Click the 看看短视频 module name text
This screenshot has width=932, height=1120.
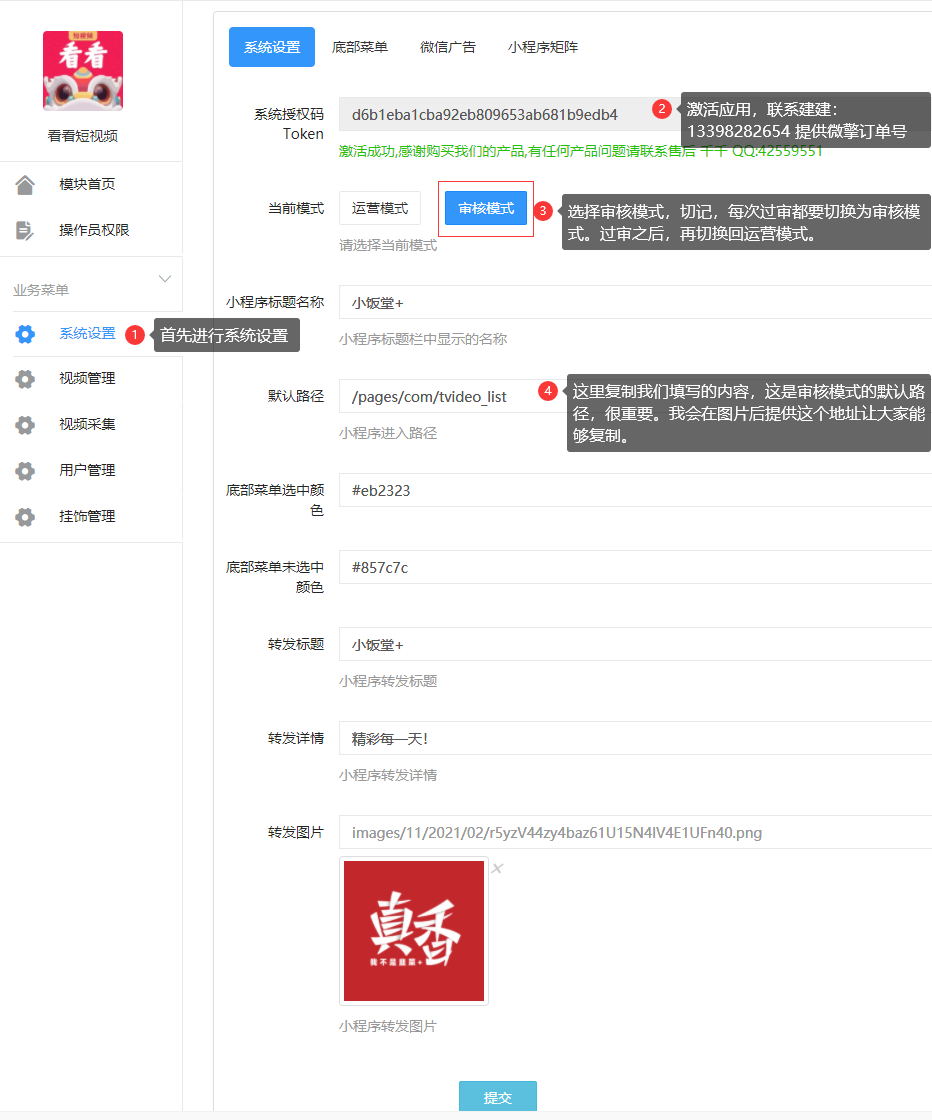(x=83, y=136)
